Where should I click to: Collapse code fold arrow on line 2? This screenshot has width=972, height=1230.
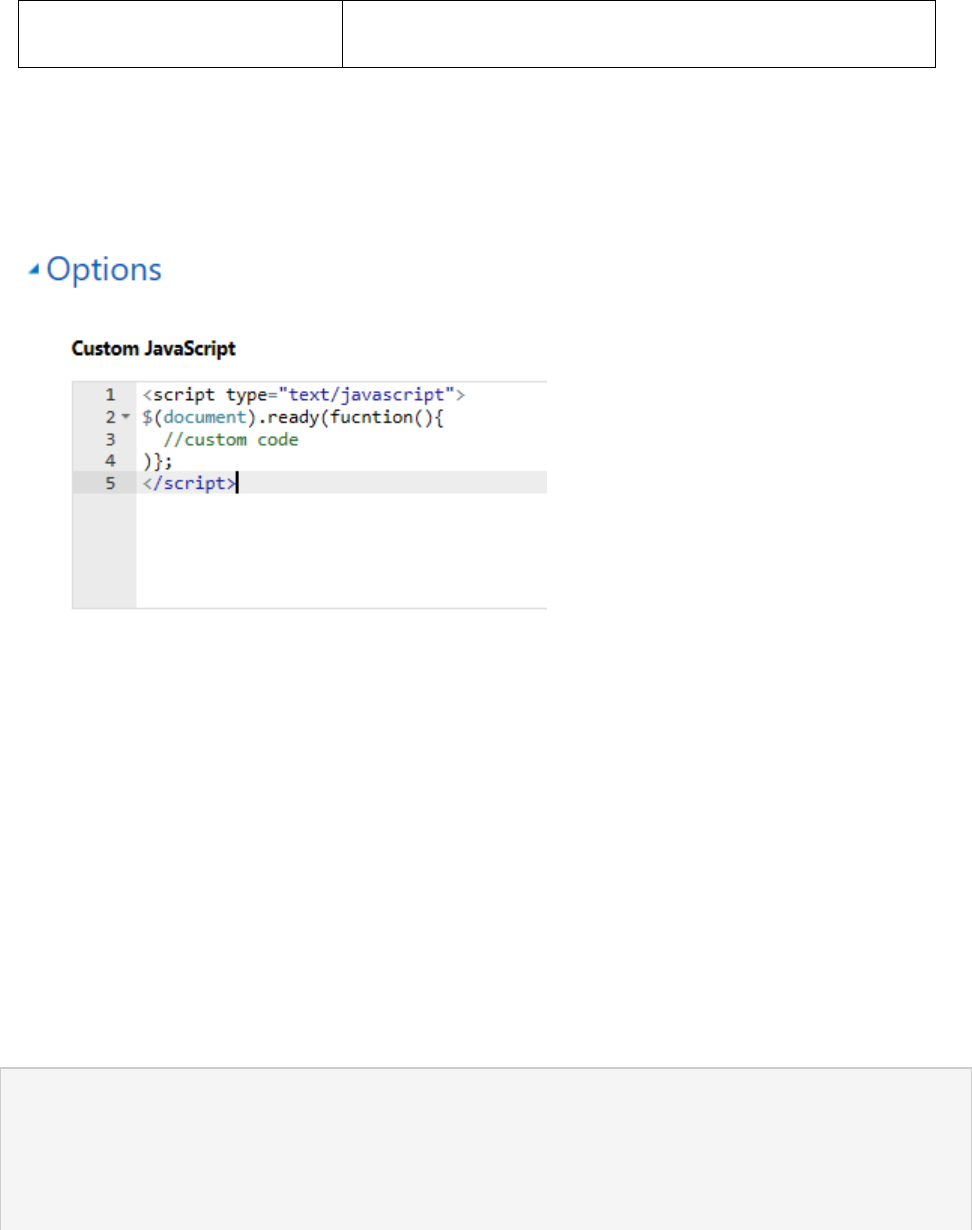click(x=125, y=417)
